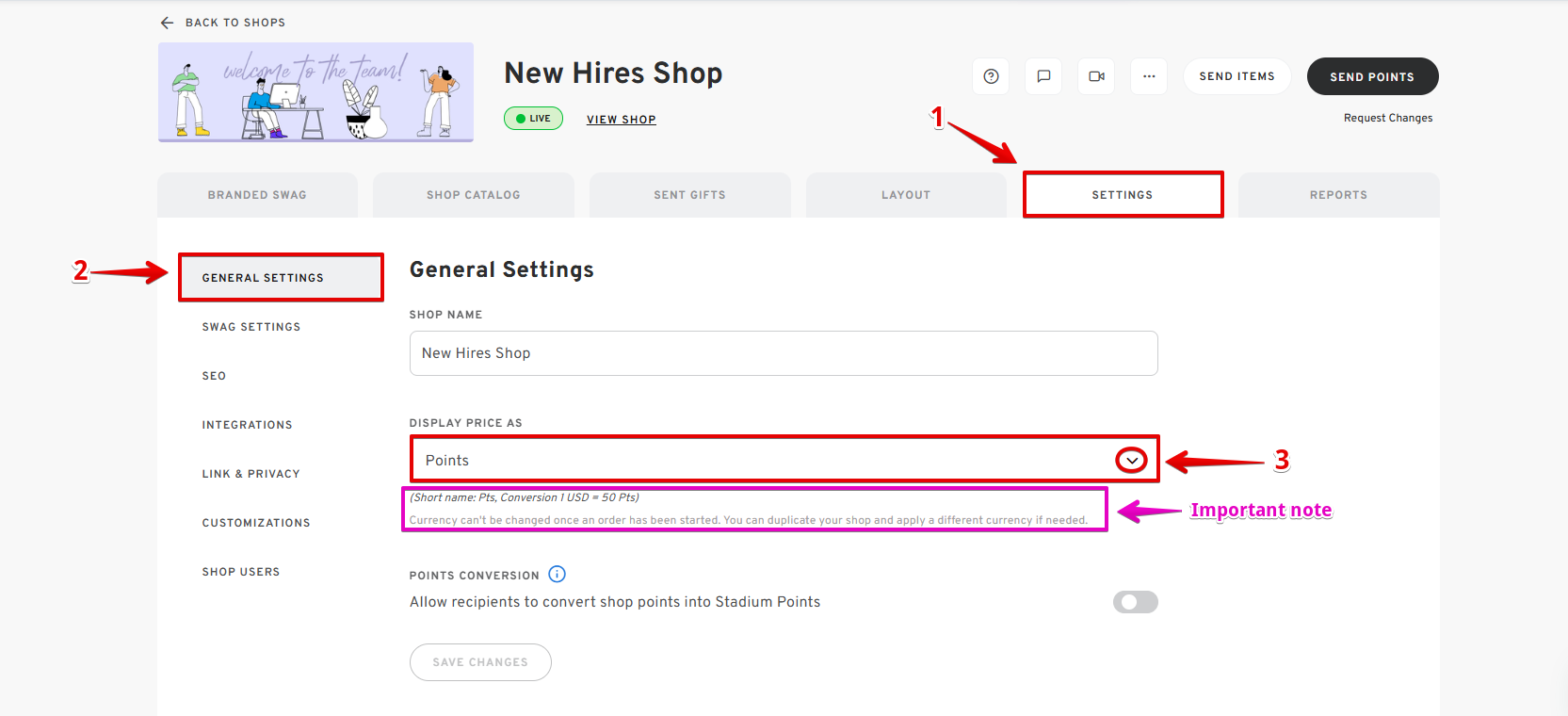
Task: Click the Shop Name input field
Action: 783,353
